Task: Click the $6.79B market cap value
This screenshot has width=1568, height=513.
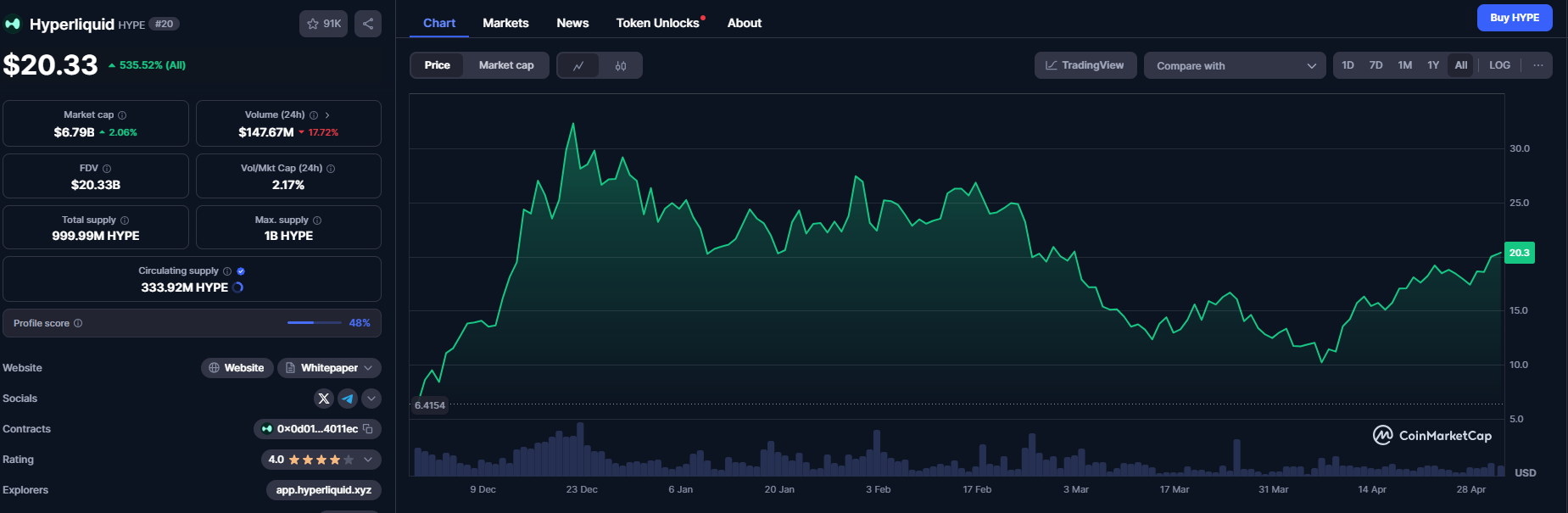Action: tap(74, 132)
